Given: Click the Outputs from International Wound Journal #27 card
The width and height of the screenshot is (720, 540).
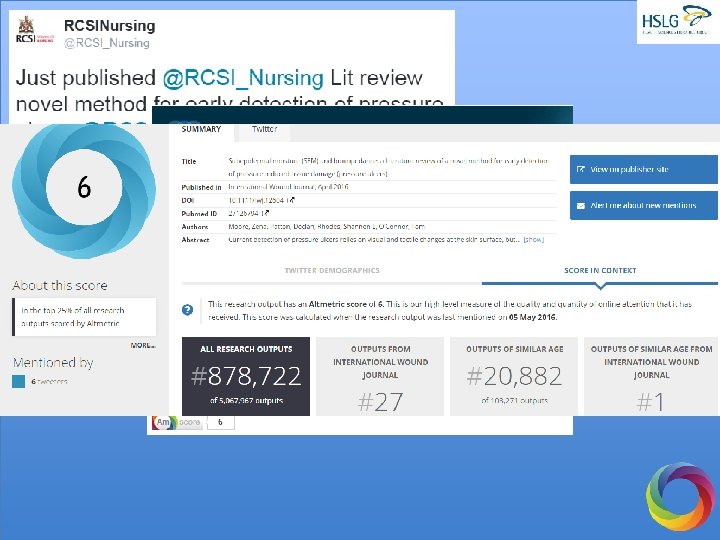Looking at the screenshot, I should (x=380, y=377).
